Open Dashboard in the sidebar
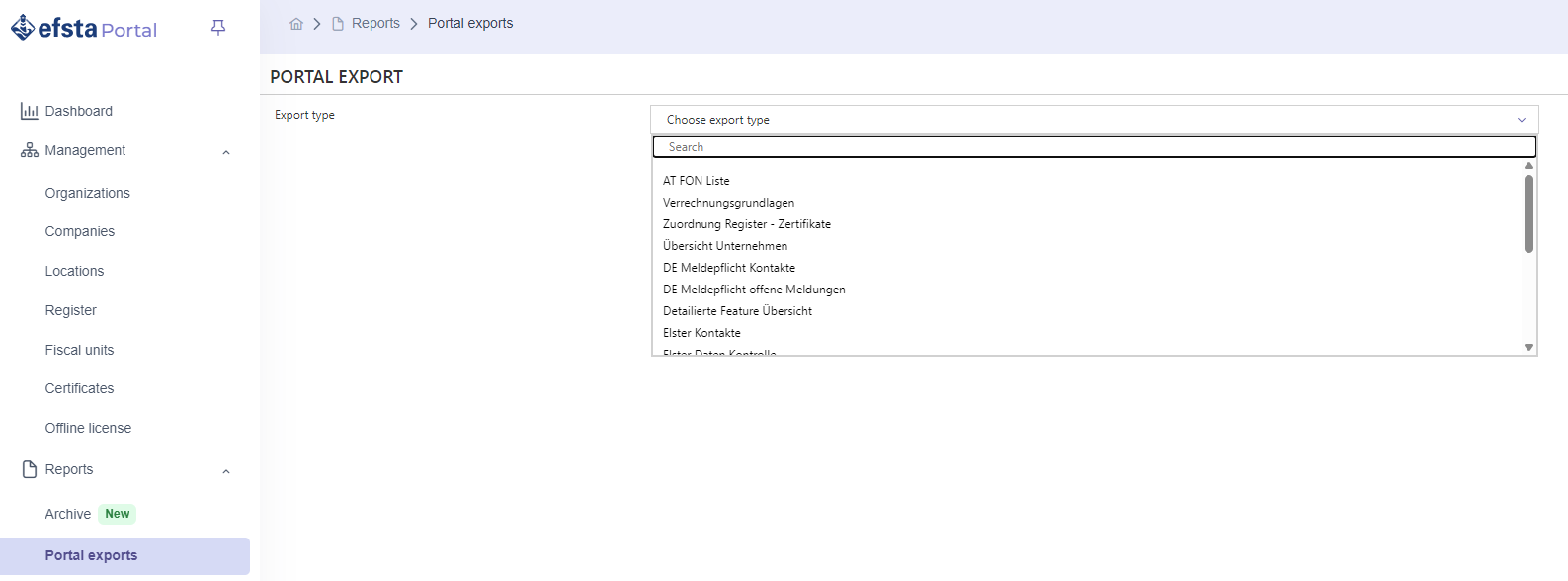The width and height of the screenshot is (1568, 581). (x=79, y=111)
